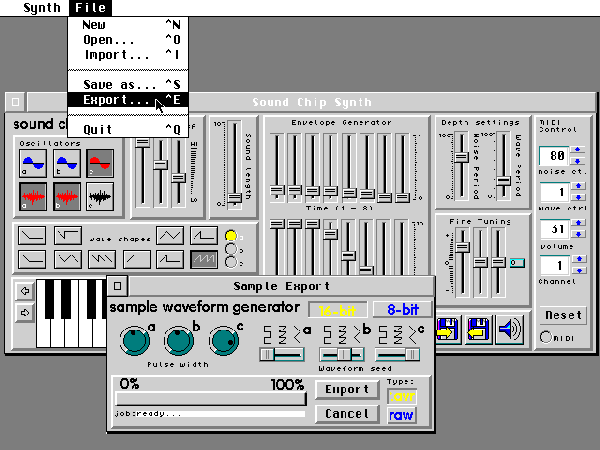Click the speaker sound preview icon
Viewport: 600px width, 450px height.
click(509, 327)
